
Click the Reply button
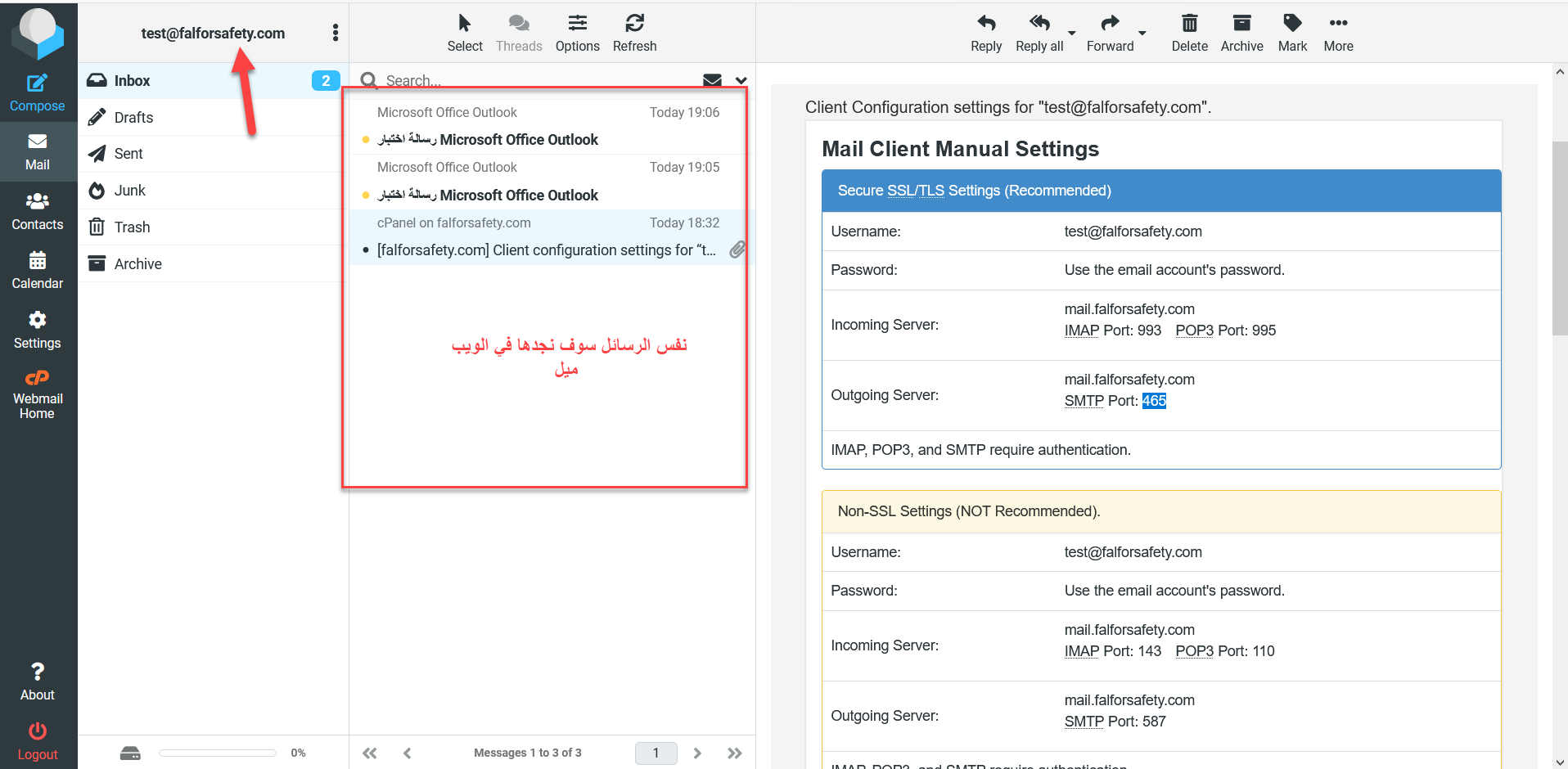click(985, 33)
